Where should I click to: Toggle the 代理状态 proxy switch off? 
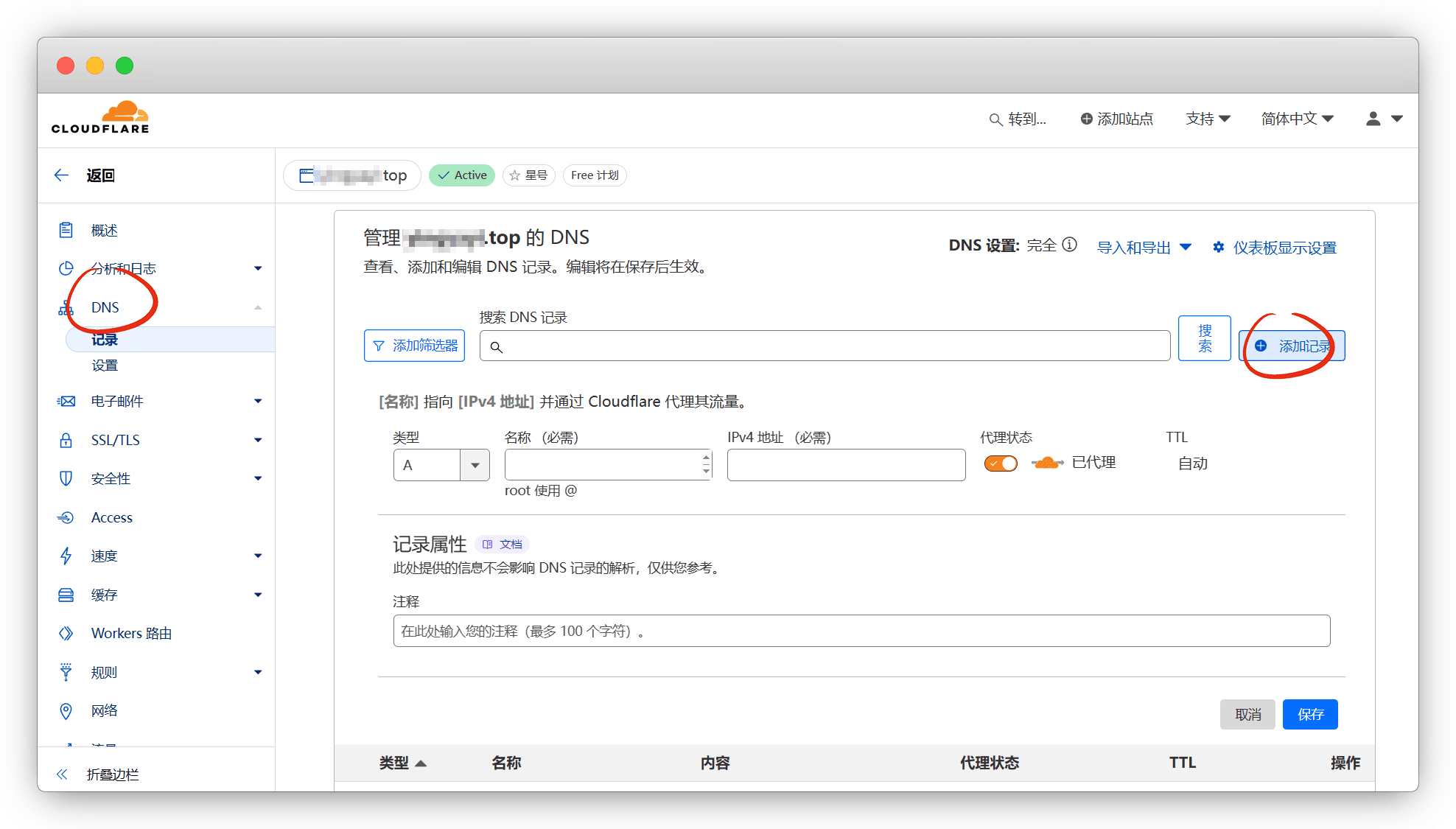1001,464
